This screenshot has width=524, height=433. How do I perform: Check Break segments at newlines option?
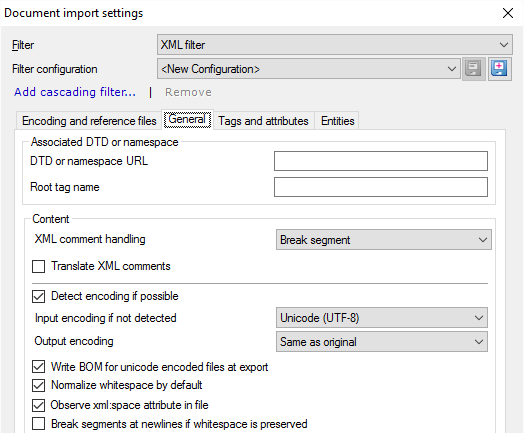38,424
